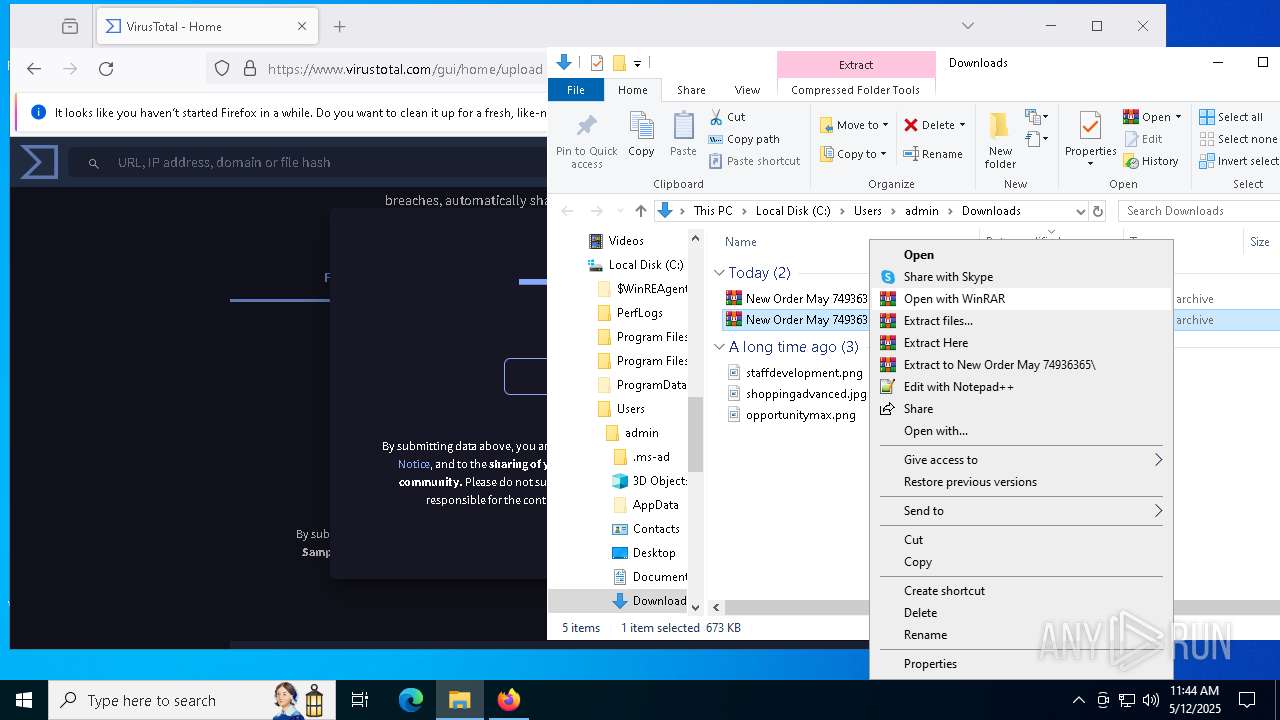The height and width of the screenshot is (720, 1280).
Task: Choose Extract files... option
Action: (1021, 321)
